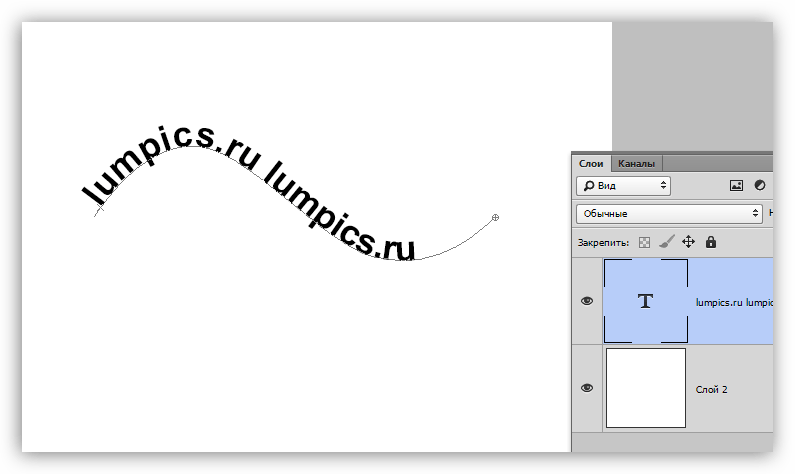
Task: Select the Слой 2 layer name
Action: [711, 388]
